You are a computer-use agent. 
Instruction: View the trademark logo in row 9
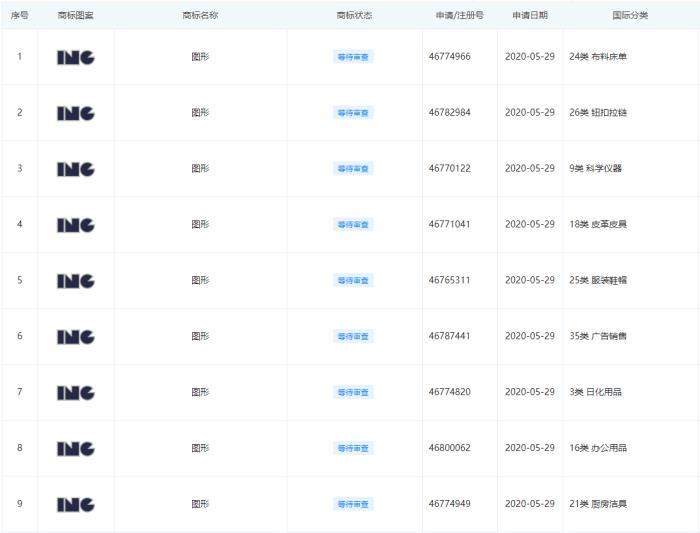click(76, 505)
